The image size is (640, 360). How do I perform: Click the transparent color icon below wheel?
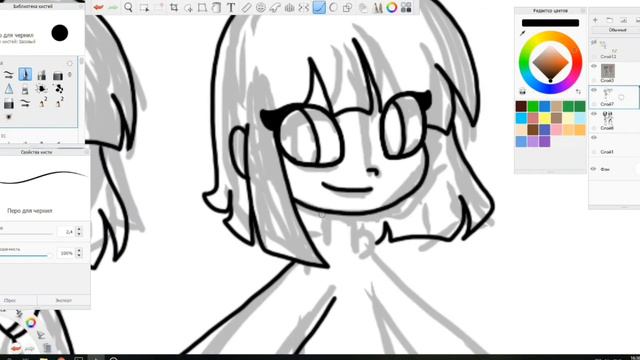pos(522,91)
